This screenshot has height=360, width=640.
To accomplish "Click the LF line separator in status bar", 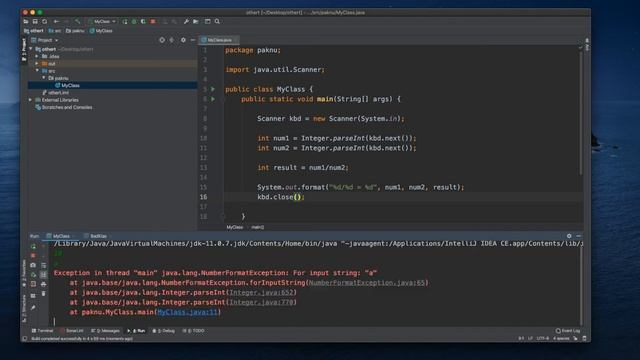I will pyautogui.click(x=530, y=338).
